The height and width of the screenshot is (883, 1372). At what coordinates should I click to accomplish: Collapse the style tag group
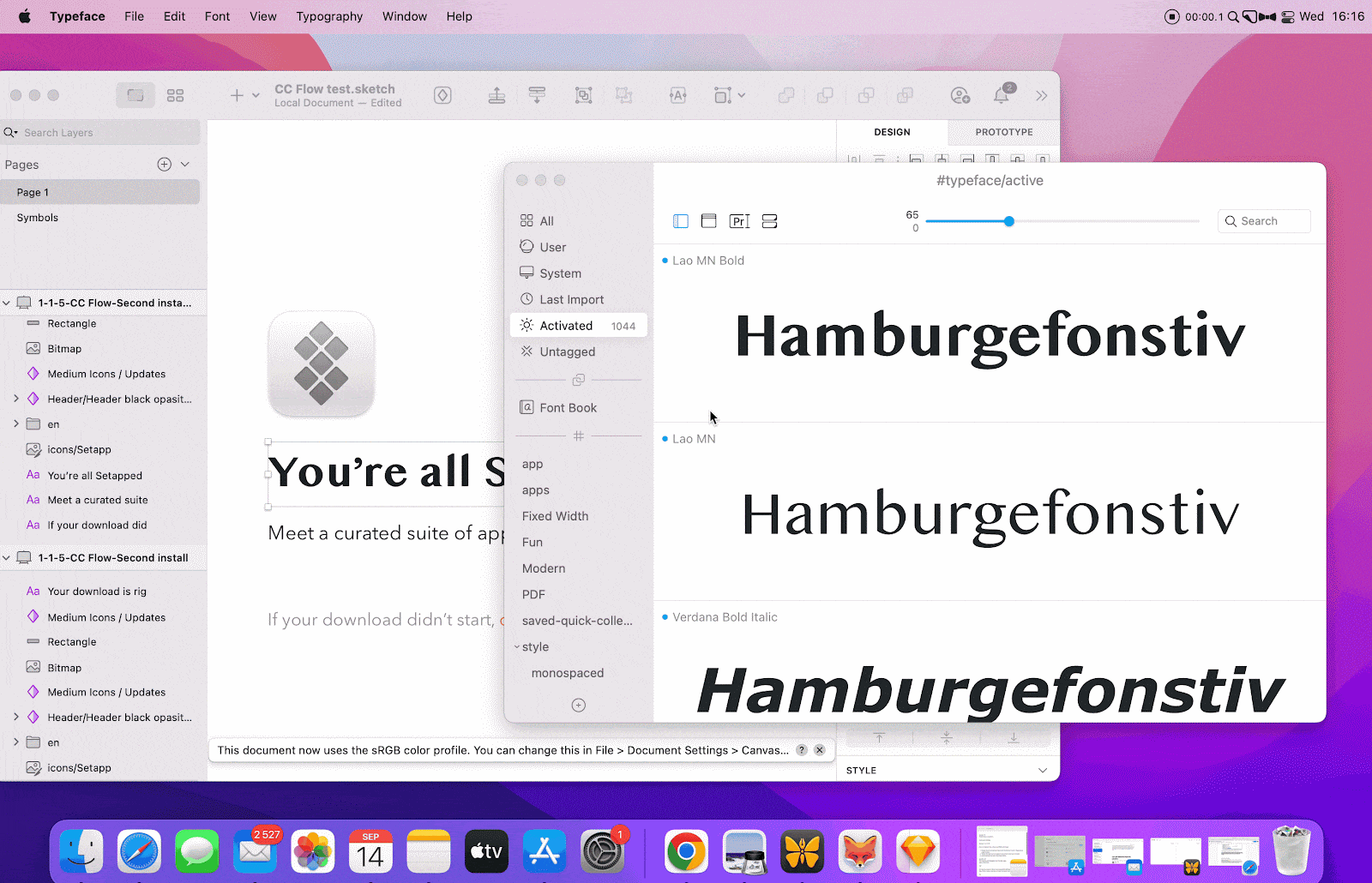click(x=517, y=647)
